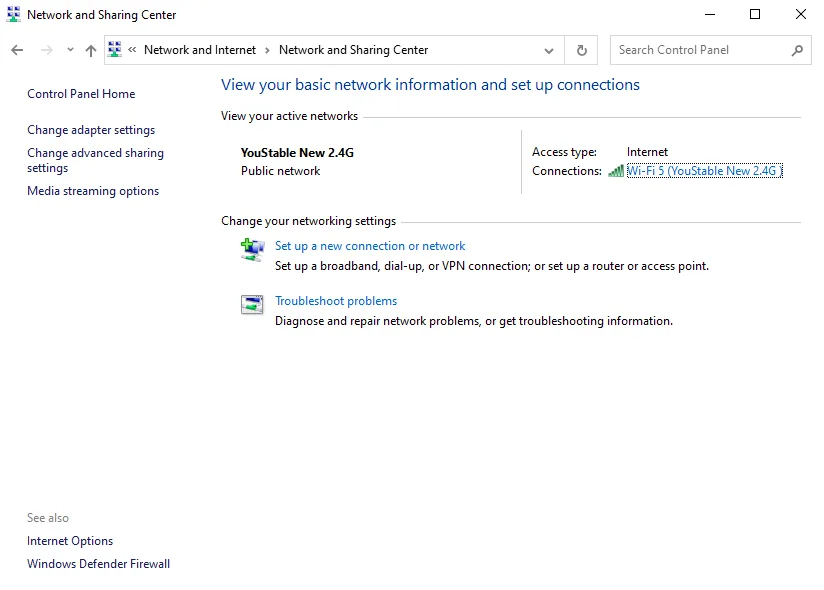Click the Troubleshoot problems icon
Screen dimensions: 824x590
pos(252,304)
